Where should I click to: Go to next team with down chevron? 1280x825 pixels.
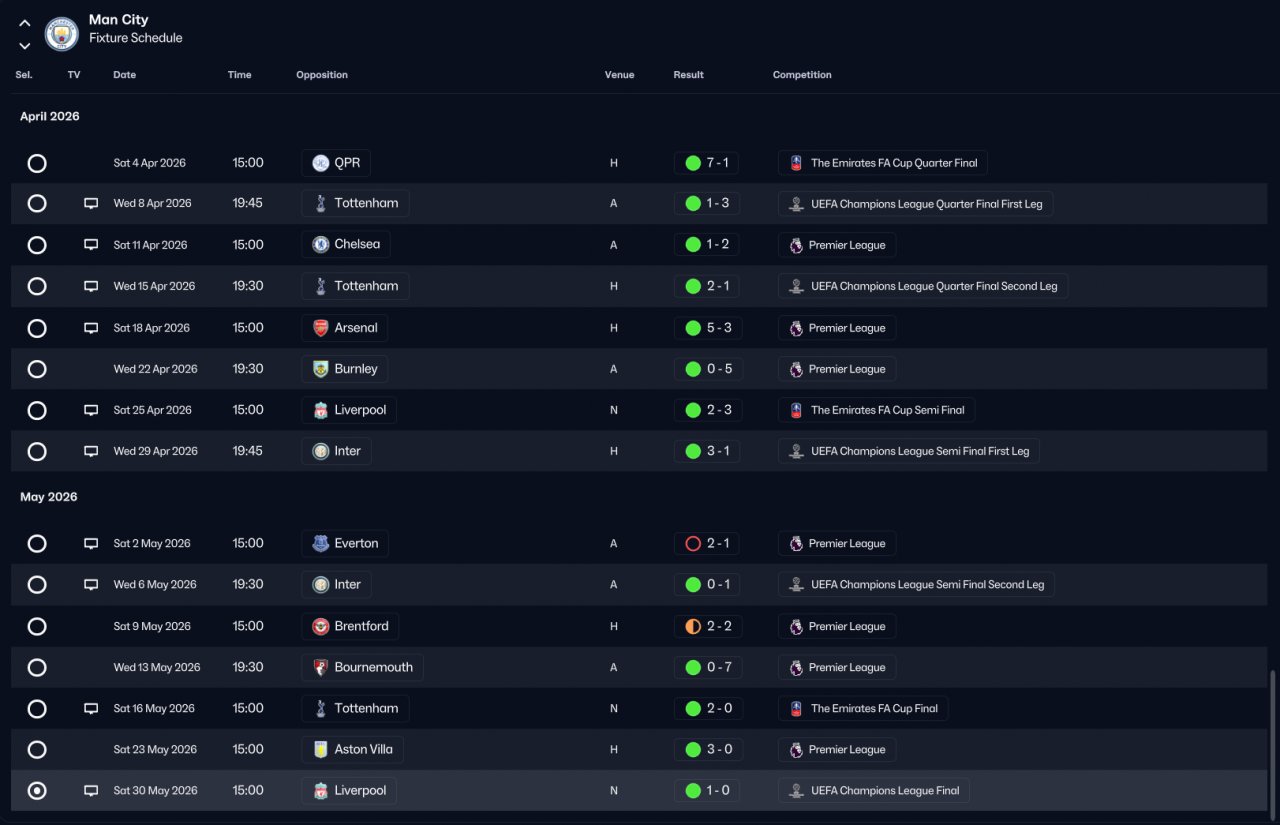point(25,46)
